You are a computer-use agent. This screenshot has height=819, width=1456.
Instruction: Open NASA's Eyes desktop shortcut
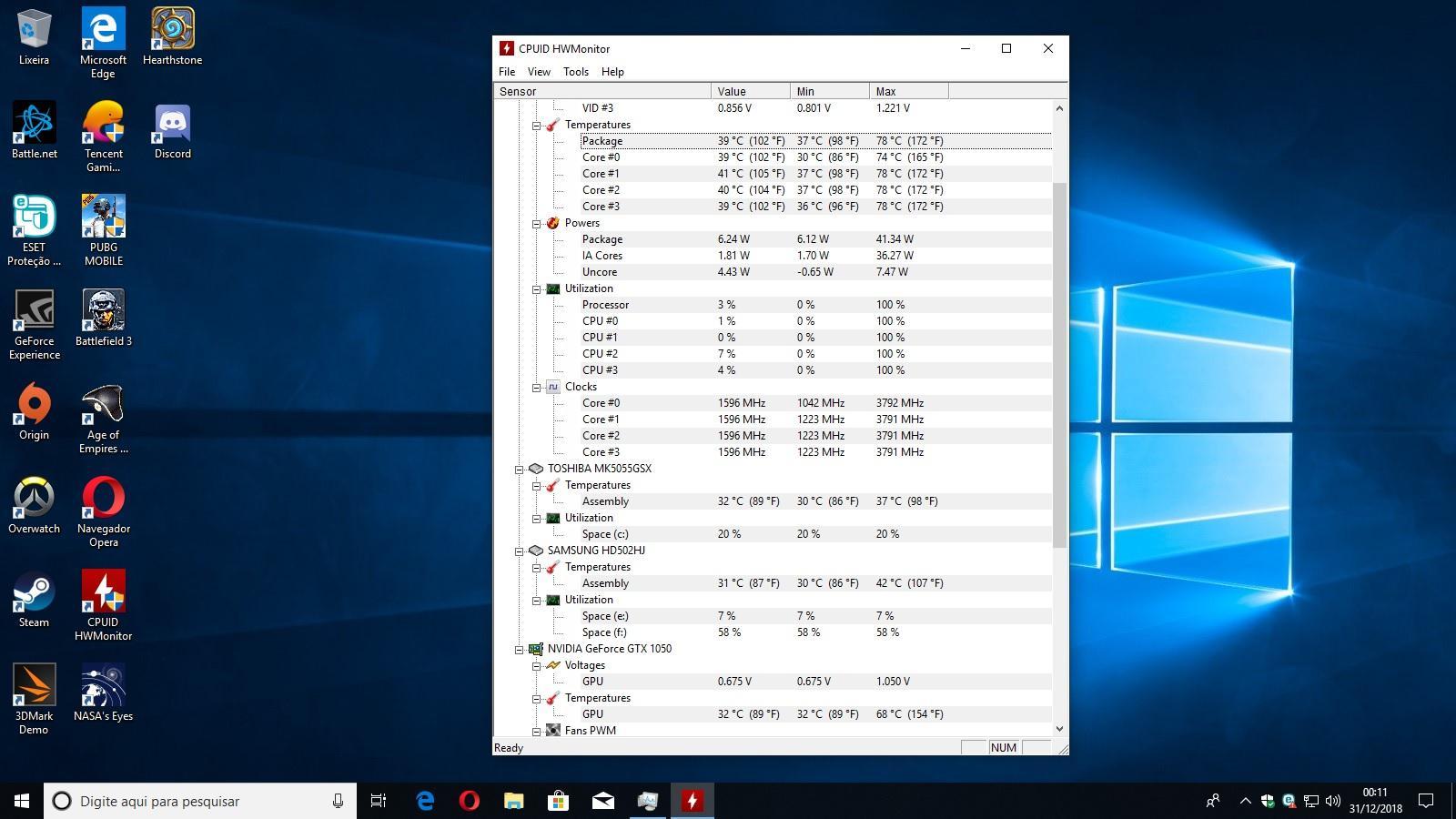click(103, 693)
